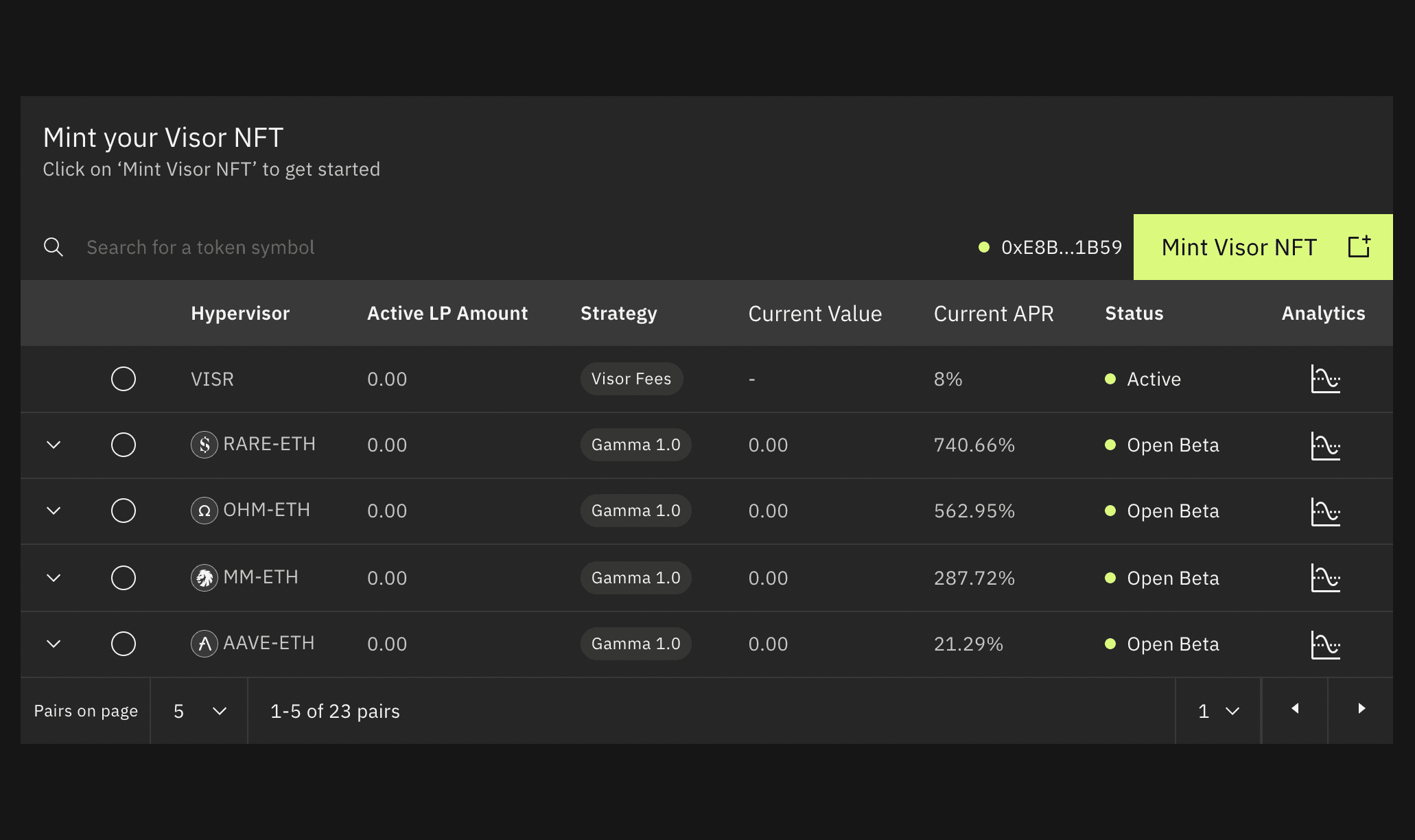Open the page number dropdown showing 1
This screenshot has width=1415, height=840.
point(1218,711)
